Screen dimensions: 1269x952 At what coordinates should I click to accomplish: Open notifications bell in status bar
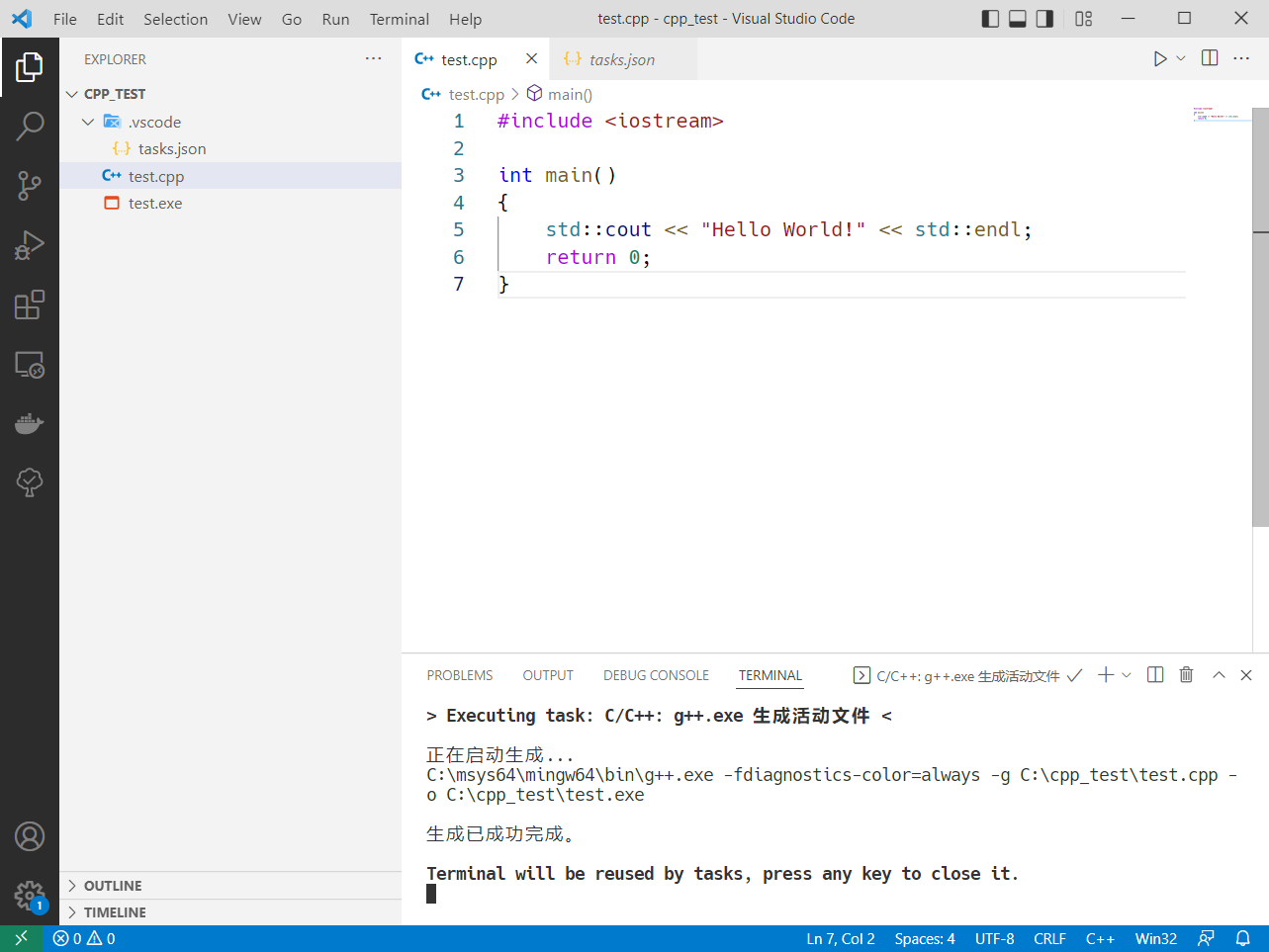[1243, 938]
